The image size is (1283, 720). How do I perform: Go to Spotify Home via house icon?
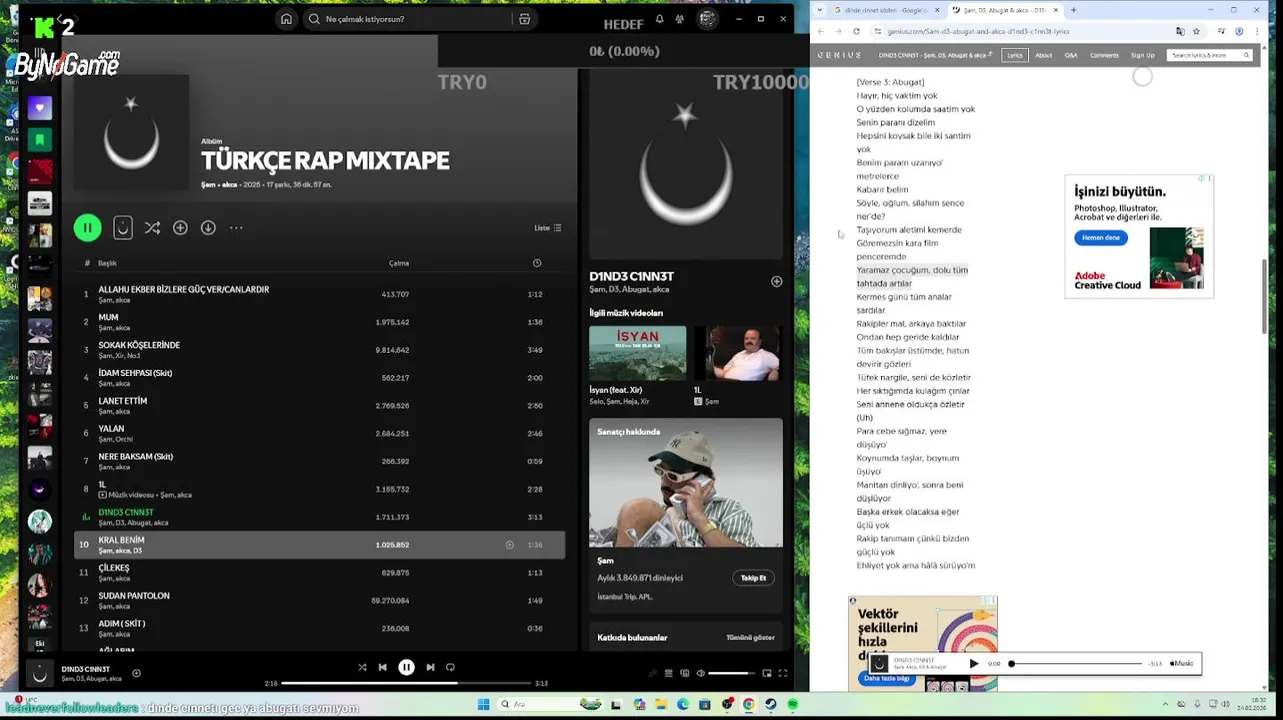tap(286, 19)
